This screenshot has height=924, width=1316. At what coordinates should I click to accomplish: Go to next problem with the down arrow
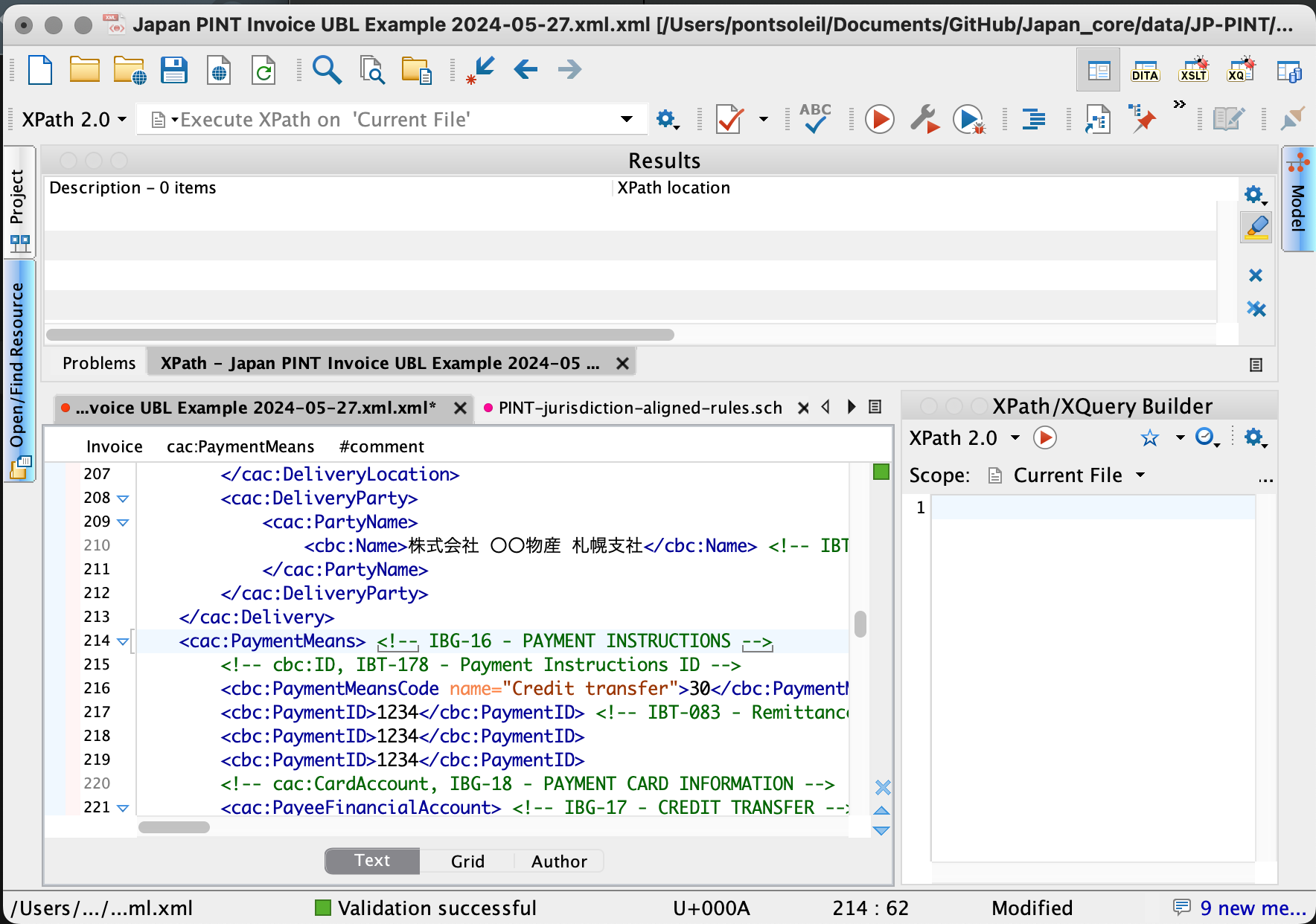(x=882, y=831)
